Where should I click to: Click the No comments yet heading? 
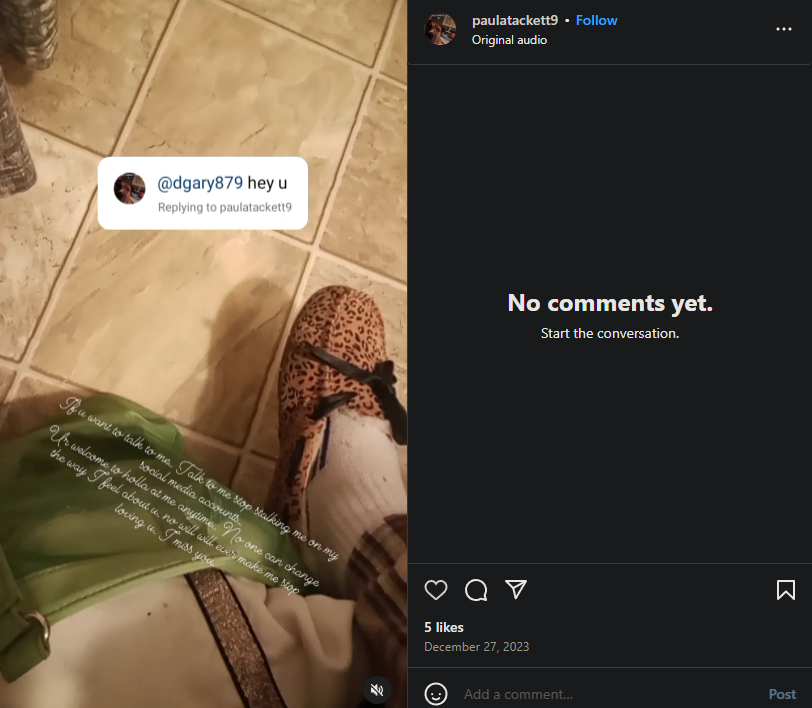pos(610,303)
